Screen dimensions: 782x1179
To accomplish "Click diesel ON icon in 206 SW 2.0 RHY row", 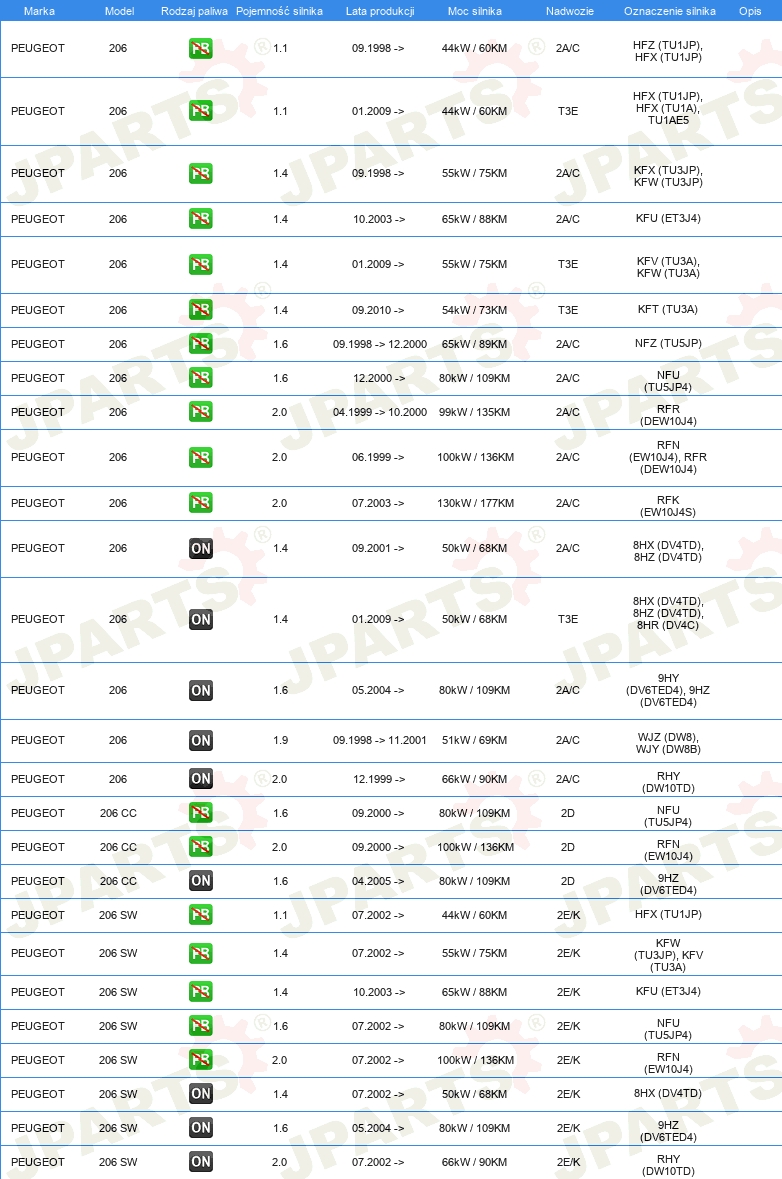I will tap(201, 1162).
